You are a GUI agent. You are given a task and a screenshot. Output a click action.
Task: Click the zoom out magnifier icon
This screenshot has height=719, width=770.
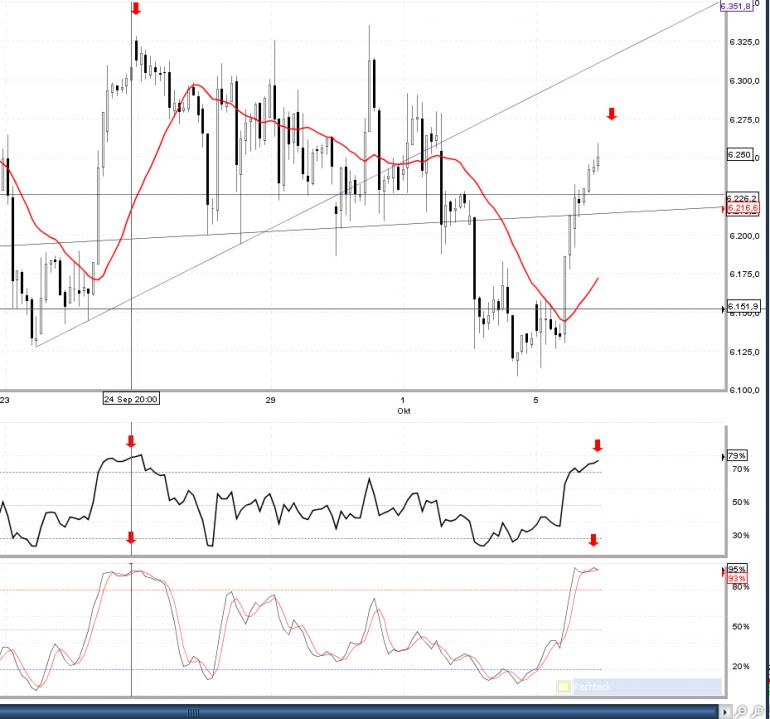(742, 711)
